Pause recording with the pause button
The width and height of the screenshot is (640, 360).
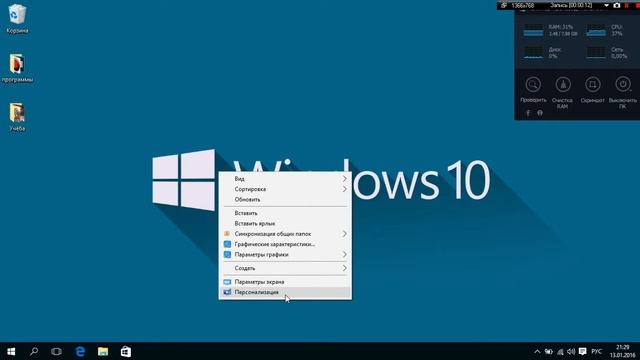click(x=627, y=5)
